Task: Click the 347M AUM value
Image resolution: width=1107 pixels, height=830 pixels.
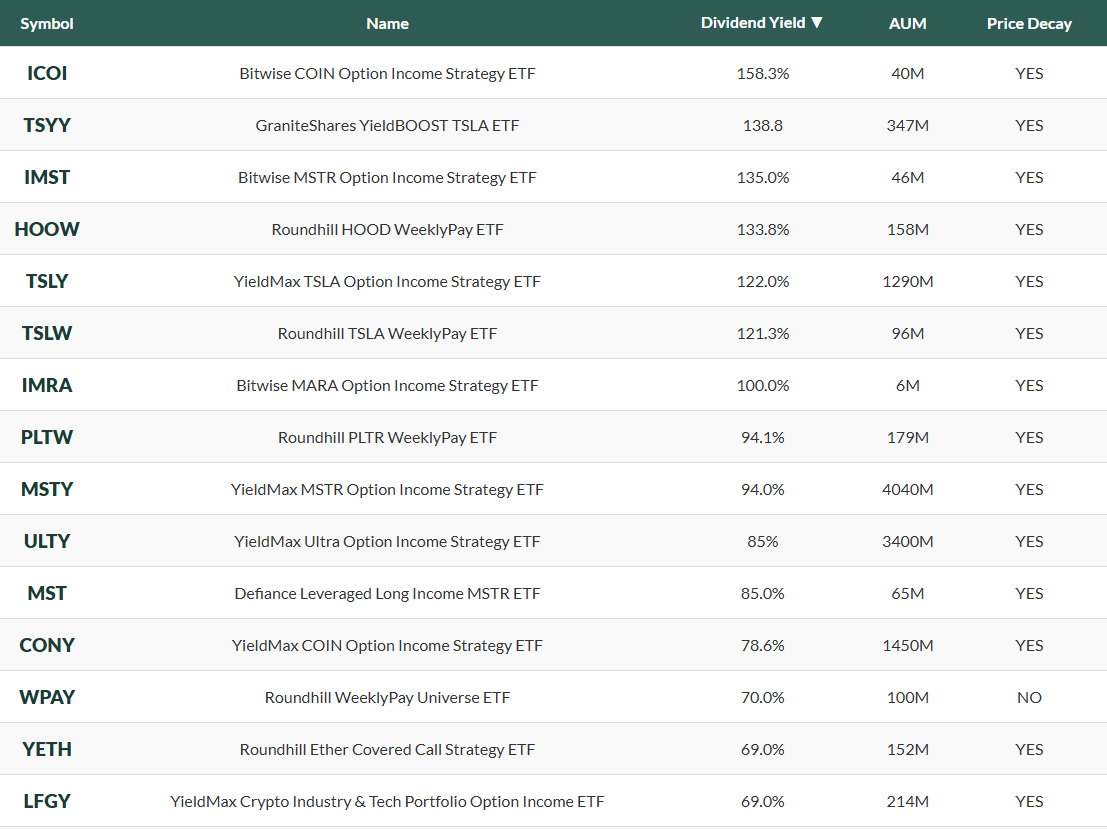Action: pos(907,126)
